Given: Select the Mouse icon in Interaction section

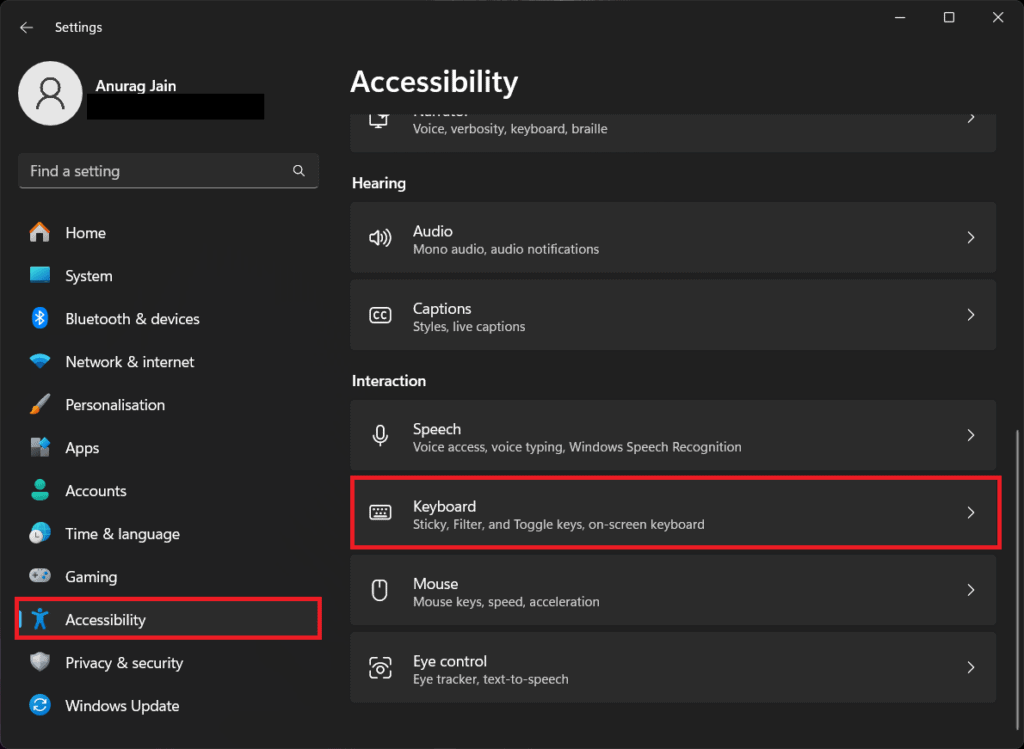Looking at the screenshot, I should tap(380, 590).
